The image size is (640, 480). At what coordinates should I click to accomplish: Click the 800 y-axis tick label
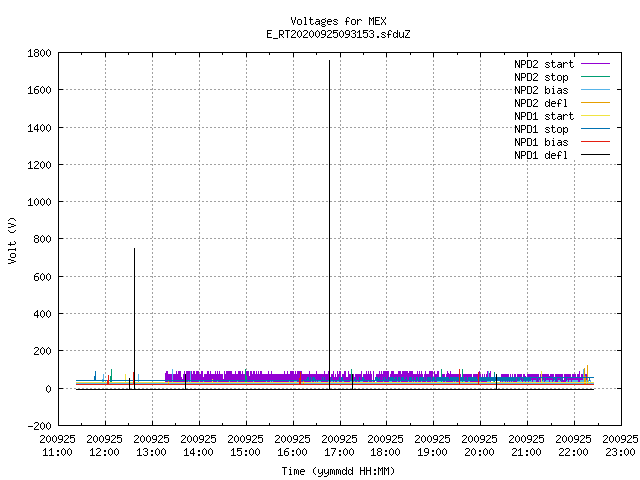click(42, 239)
